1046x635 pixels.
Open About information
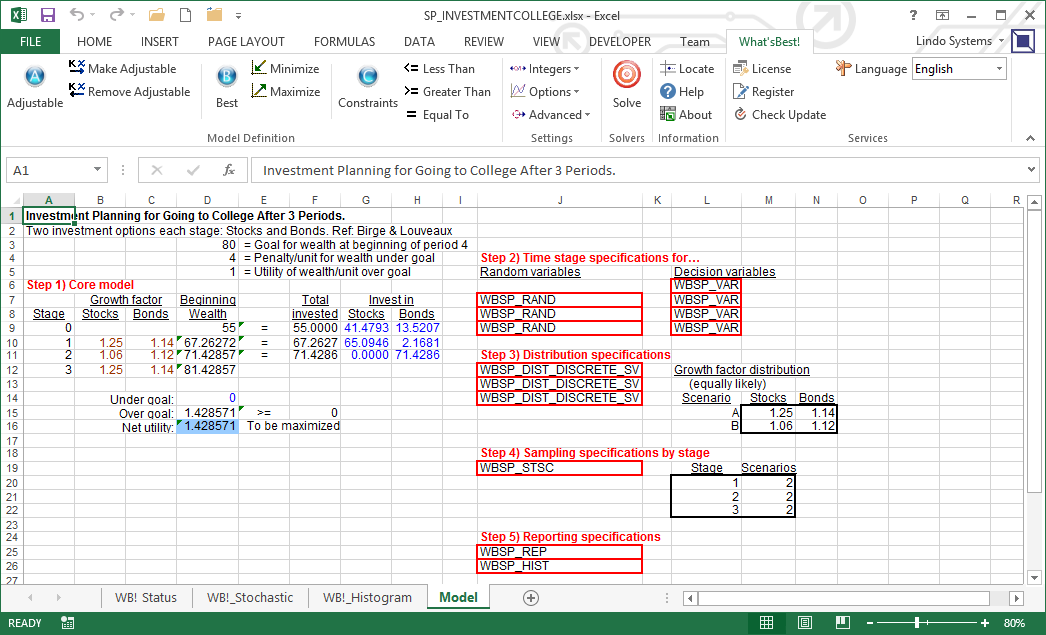coord(686,115)
